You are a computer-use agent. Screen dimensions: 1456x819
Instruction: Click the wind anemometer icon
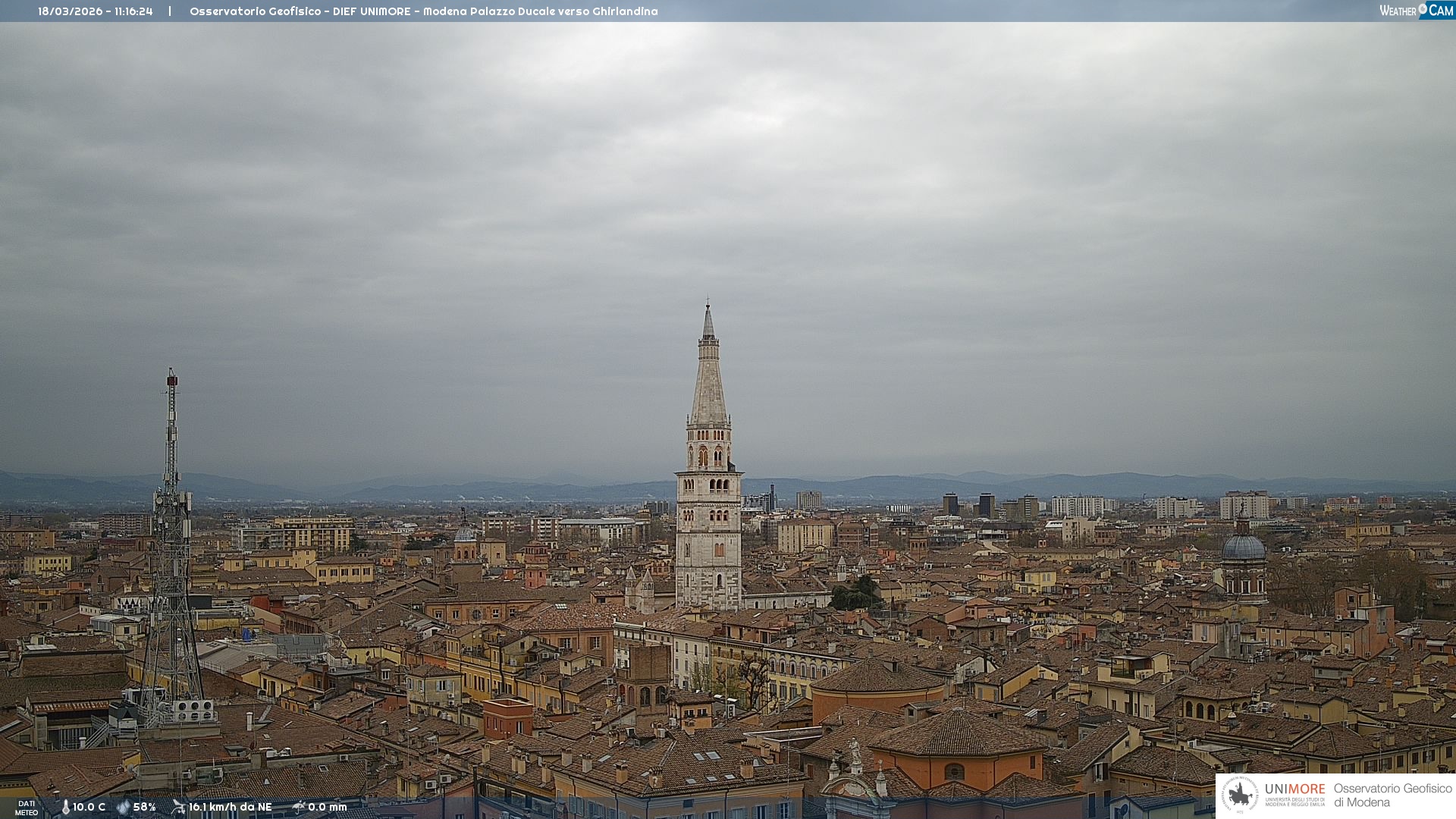(178, 807)
